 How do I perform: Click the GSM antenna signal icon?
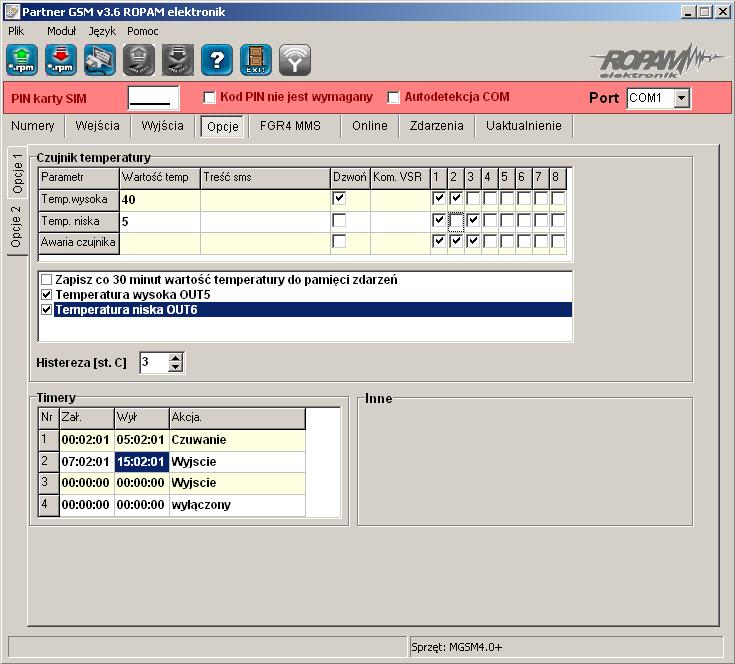[x=295, y=60]
